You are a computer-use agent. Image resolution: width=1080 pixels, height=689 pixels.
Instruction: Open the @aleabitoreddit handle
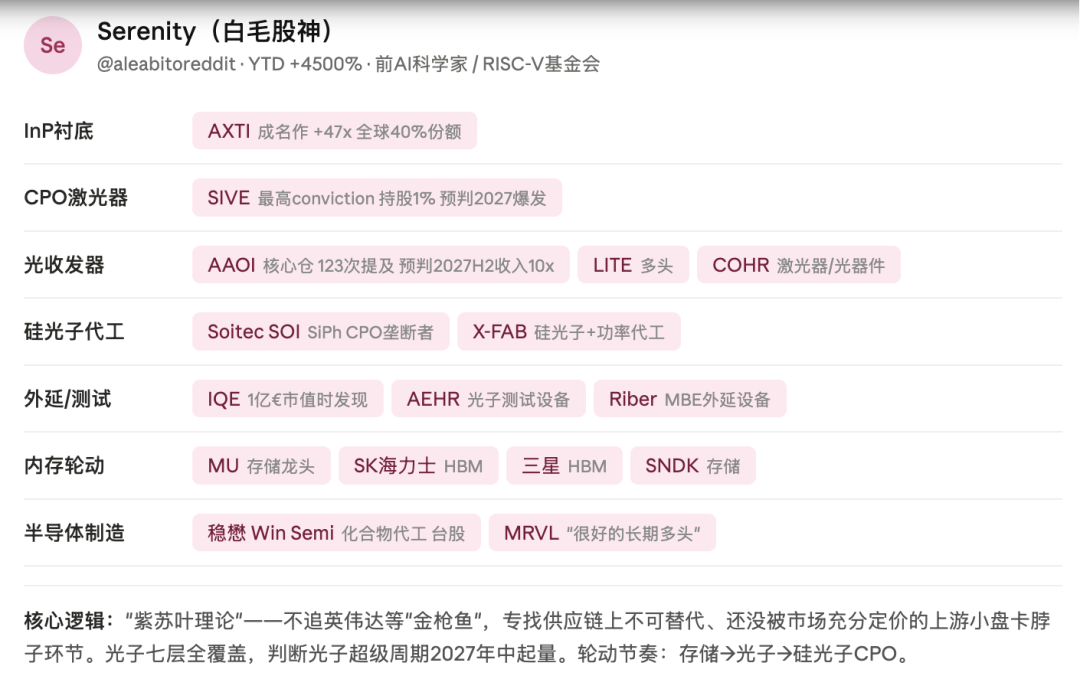tap(166, 64)
